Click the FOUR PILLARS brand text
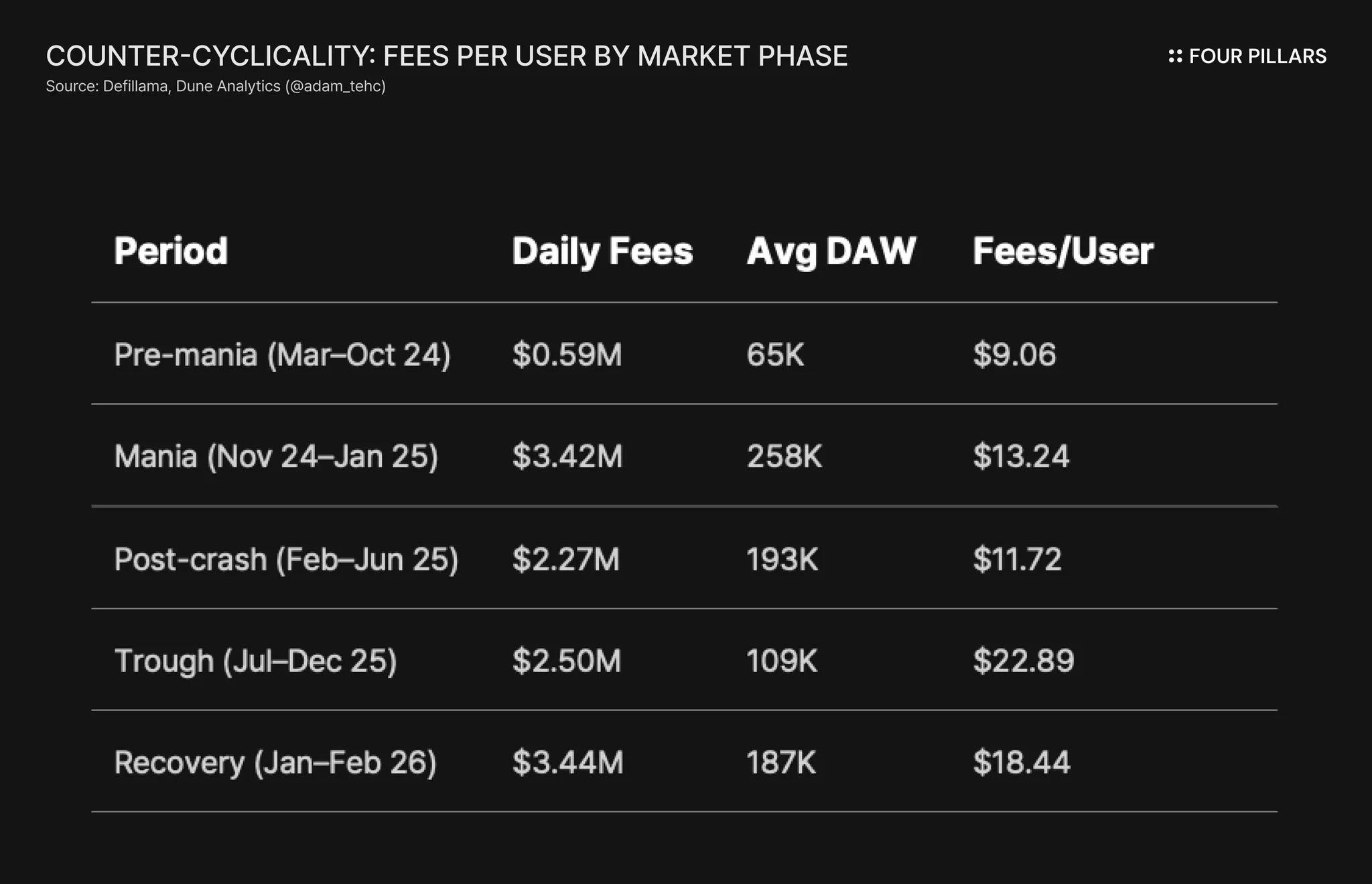 (x=1257, y=56)
